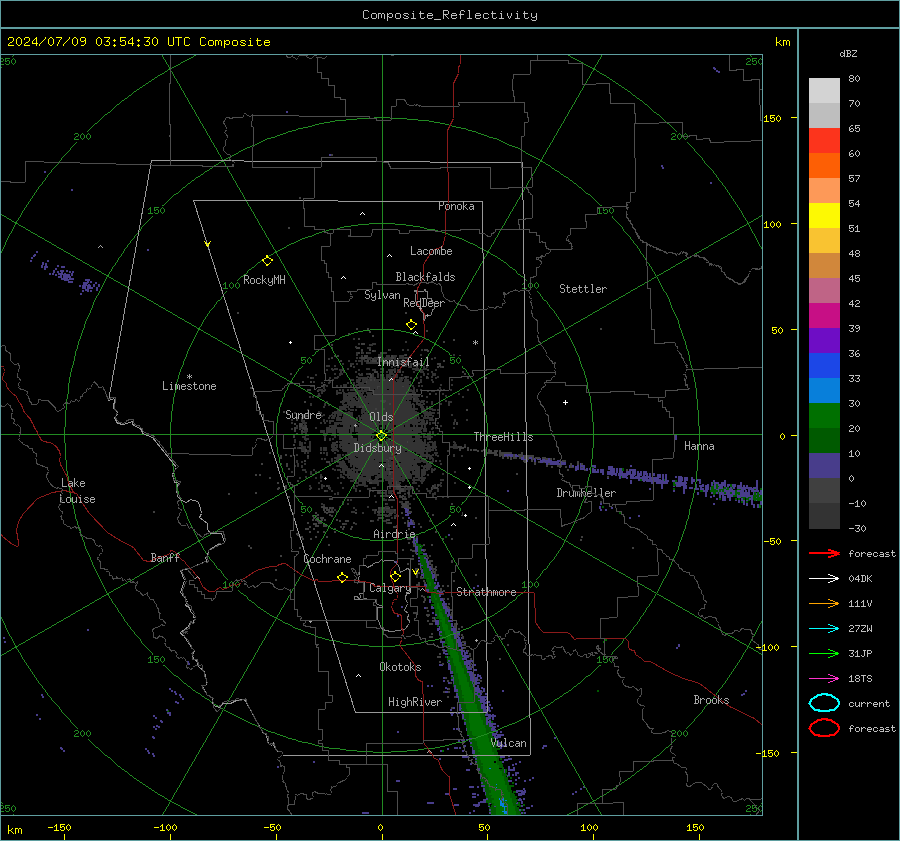This screenshot has height=841, width=900.
Task: Click the 2024/07/09 03:54:30 UTC Composite timestamp
Action: point(138,42)
